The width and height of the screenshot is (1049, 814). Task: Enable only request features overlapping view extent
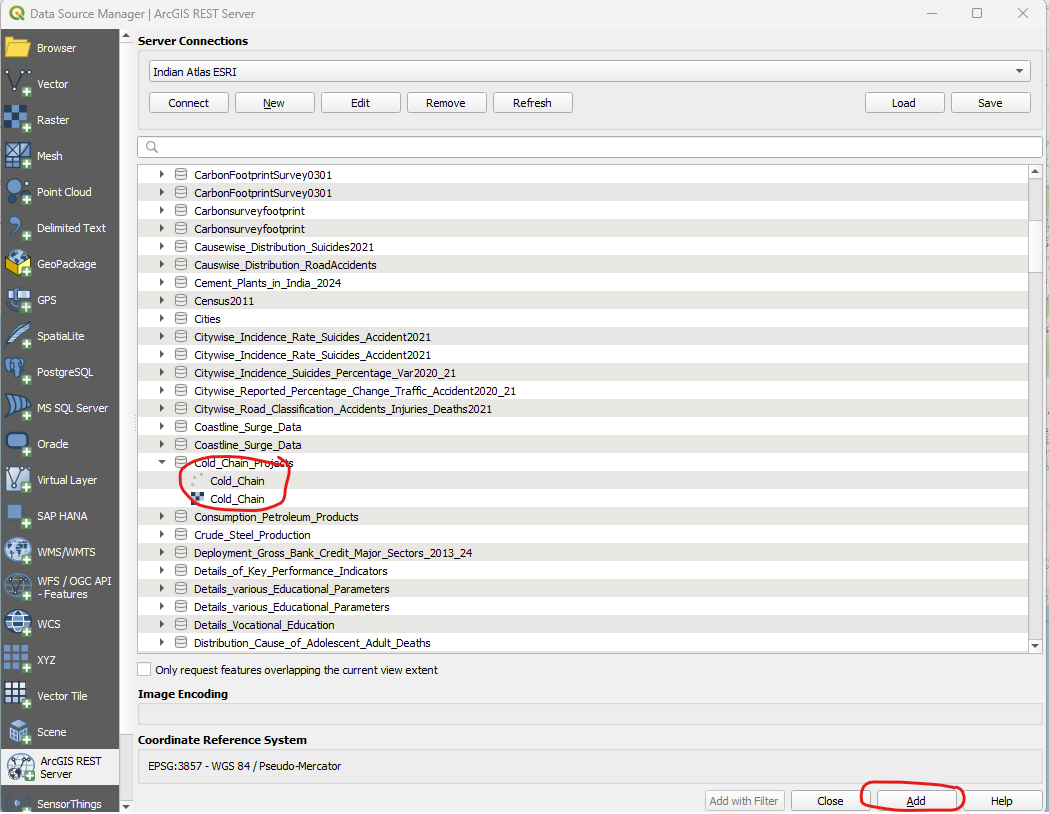pyautogui.click(x=145, y=670)
